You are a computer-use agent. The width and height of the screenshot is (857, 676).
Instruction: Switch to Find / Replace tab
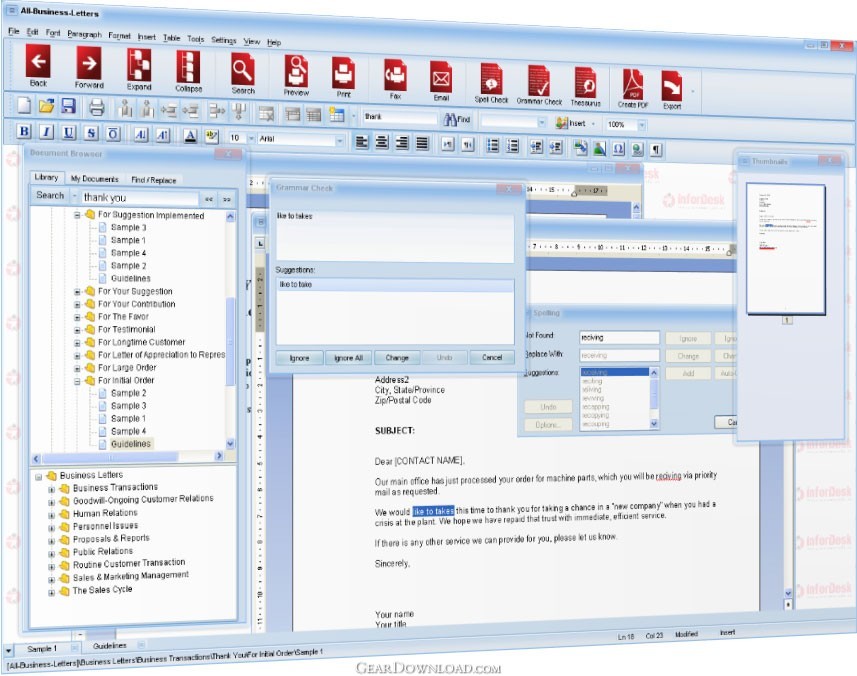coord(154,180)
